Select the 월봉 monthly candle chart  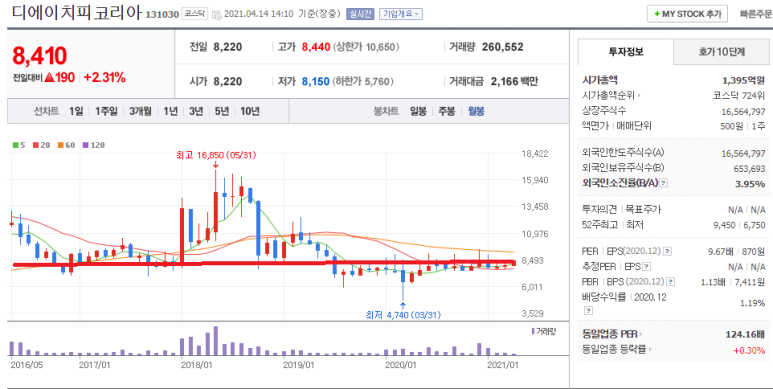(476, 111)
